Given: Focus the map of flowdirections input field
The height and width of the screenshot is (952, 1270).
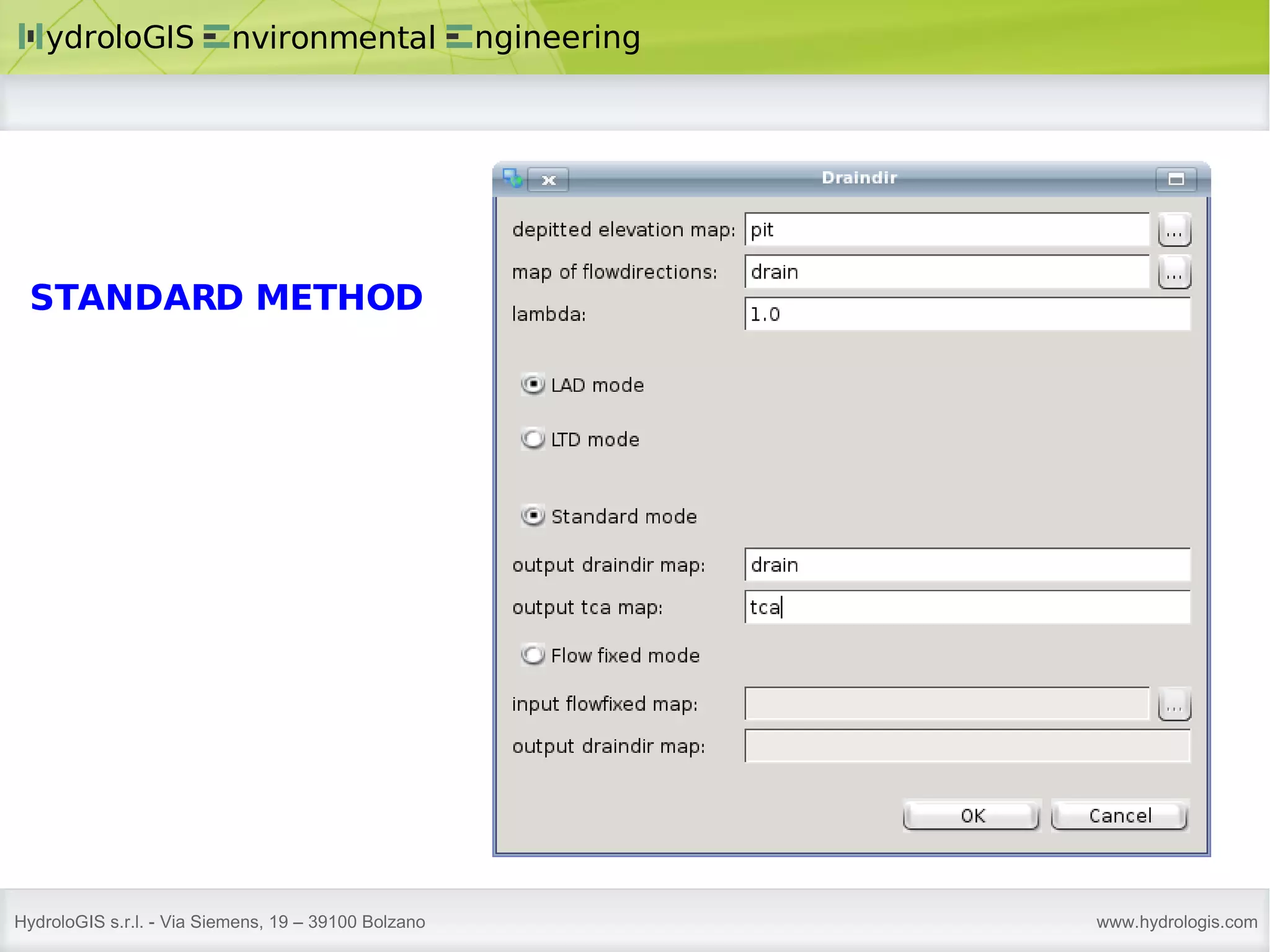Looking at the screenshot, I should click(x=947, y=272).
